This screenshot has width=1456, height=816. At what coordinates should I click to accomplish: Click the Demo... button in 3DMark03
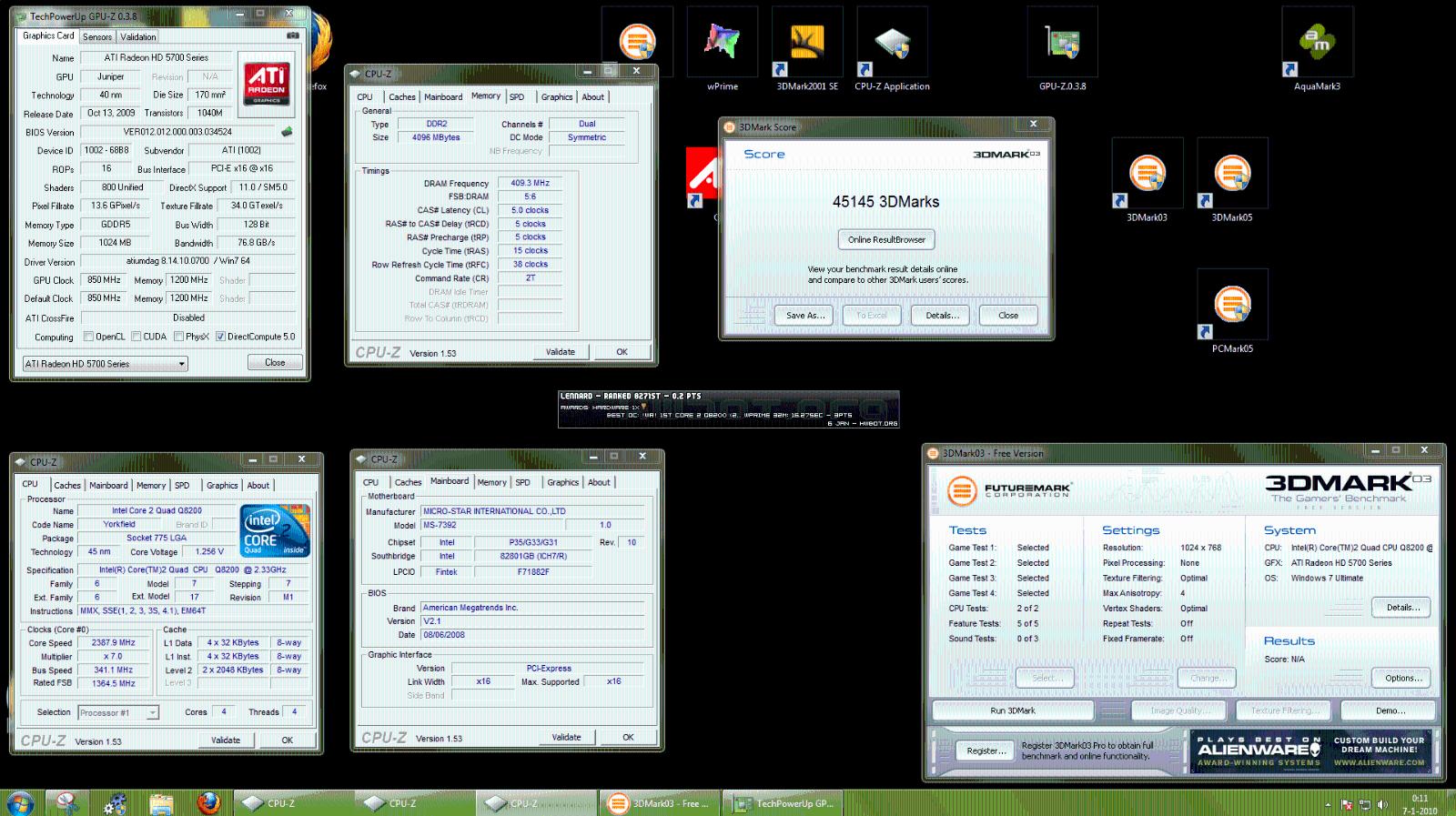click(x=1390, y=710)
